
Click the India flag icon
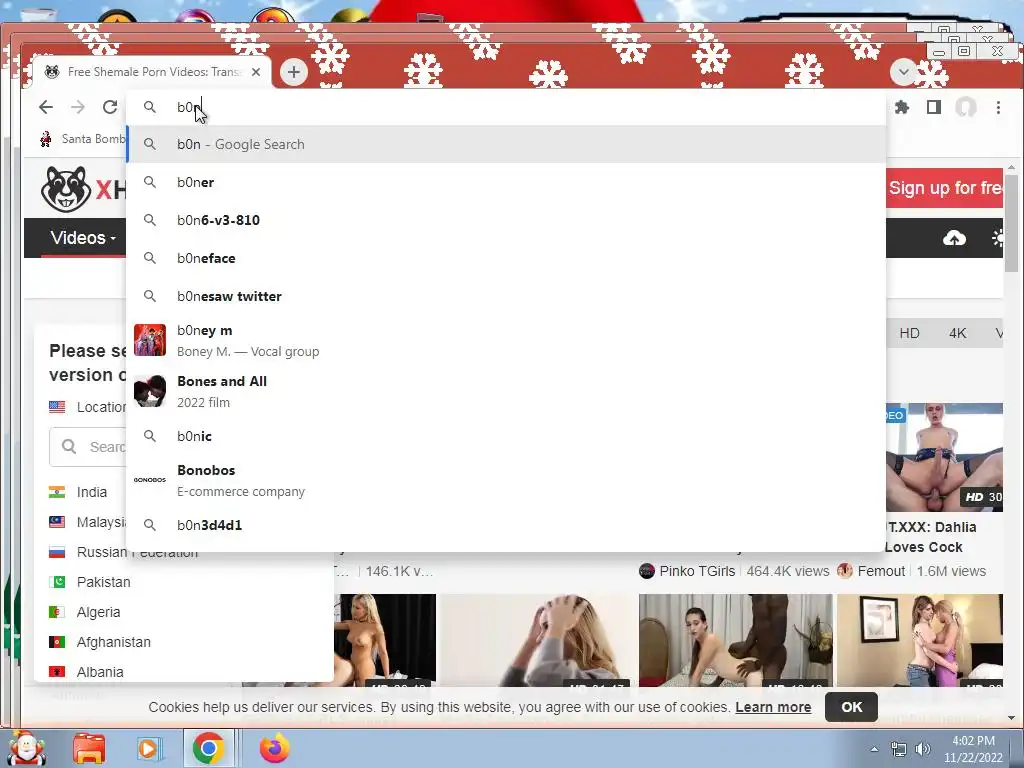pos(57,492)
